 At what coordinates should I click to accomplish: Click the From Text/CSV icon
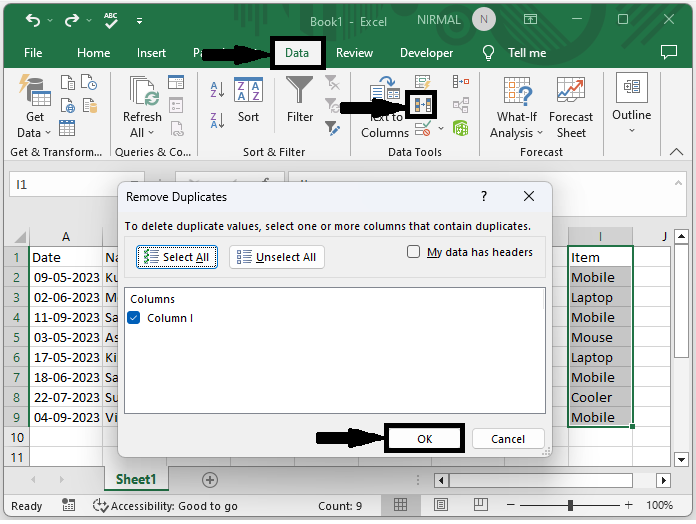tap(67, 83)
